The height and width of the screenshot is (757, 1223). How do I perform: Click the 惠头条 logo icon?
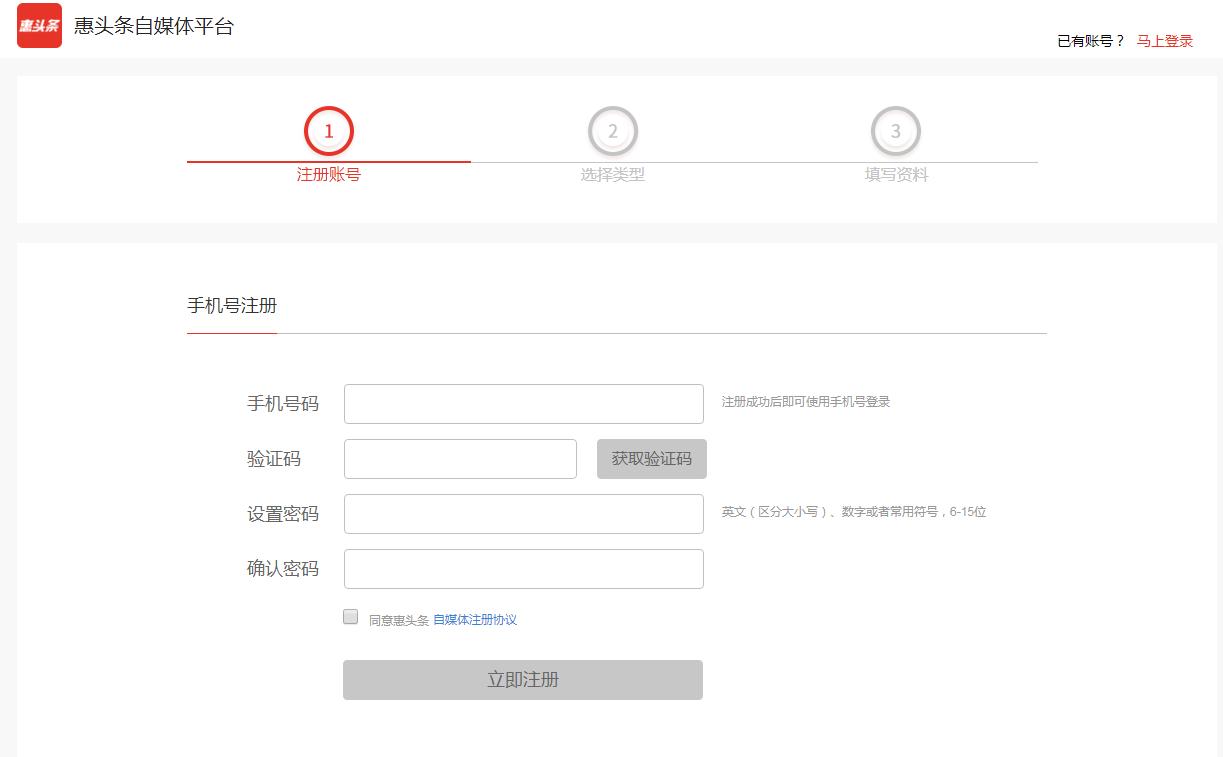click(x=39, y=27)
